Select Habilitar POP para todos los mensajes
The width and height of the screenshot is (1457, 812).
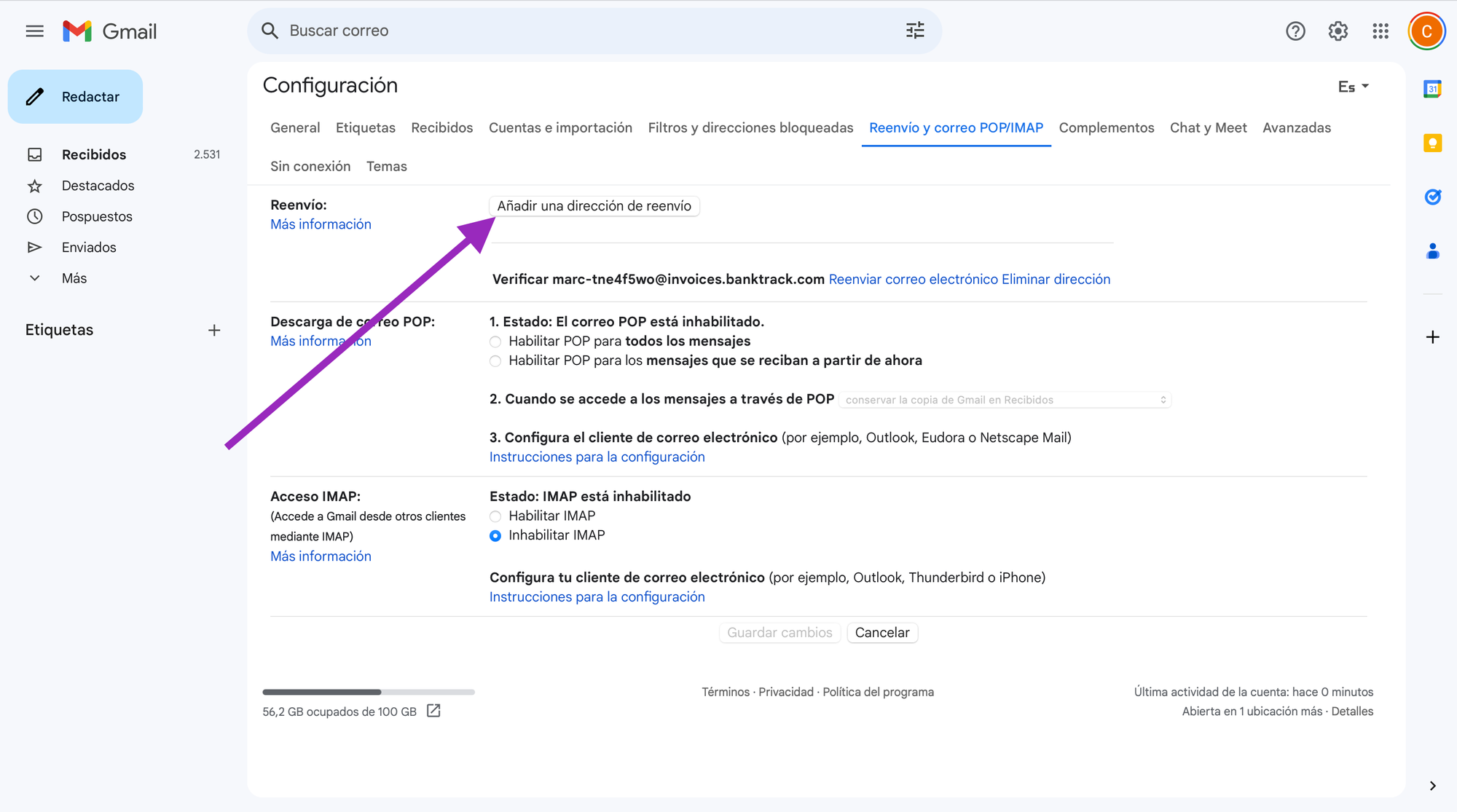495,342
